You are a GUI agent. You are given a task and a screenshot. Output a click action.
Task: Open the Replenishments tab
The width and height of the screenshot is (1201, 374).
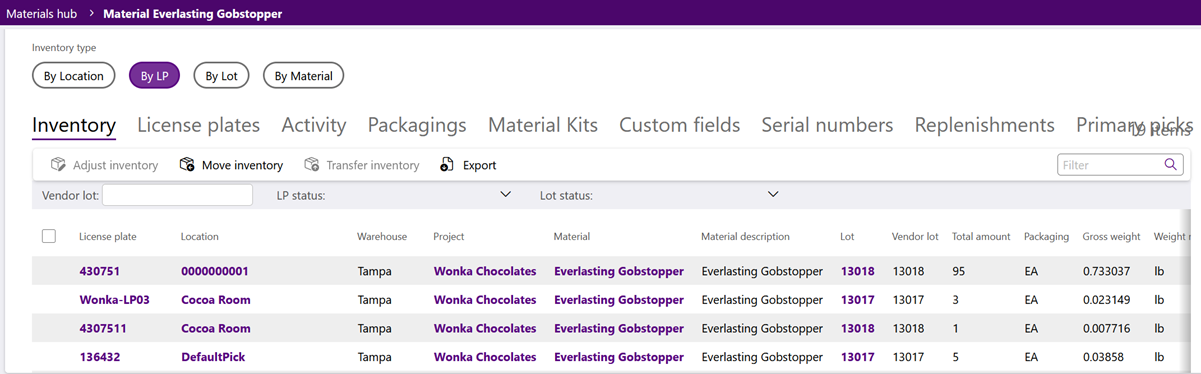(985, 125)
